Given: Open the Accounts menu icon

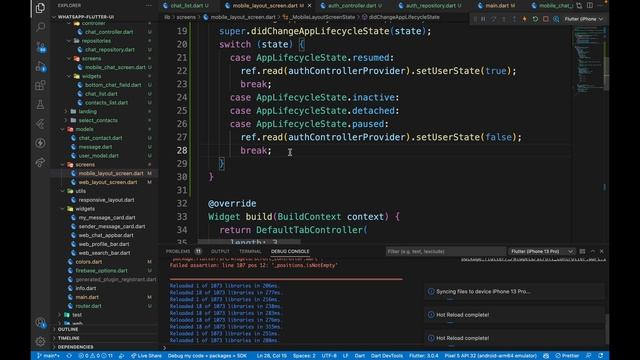Looking at the screenshot, I should click(40, 322).
